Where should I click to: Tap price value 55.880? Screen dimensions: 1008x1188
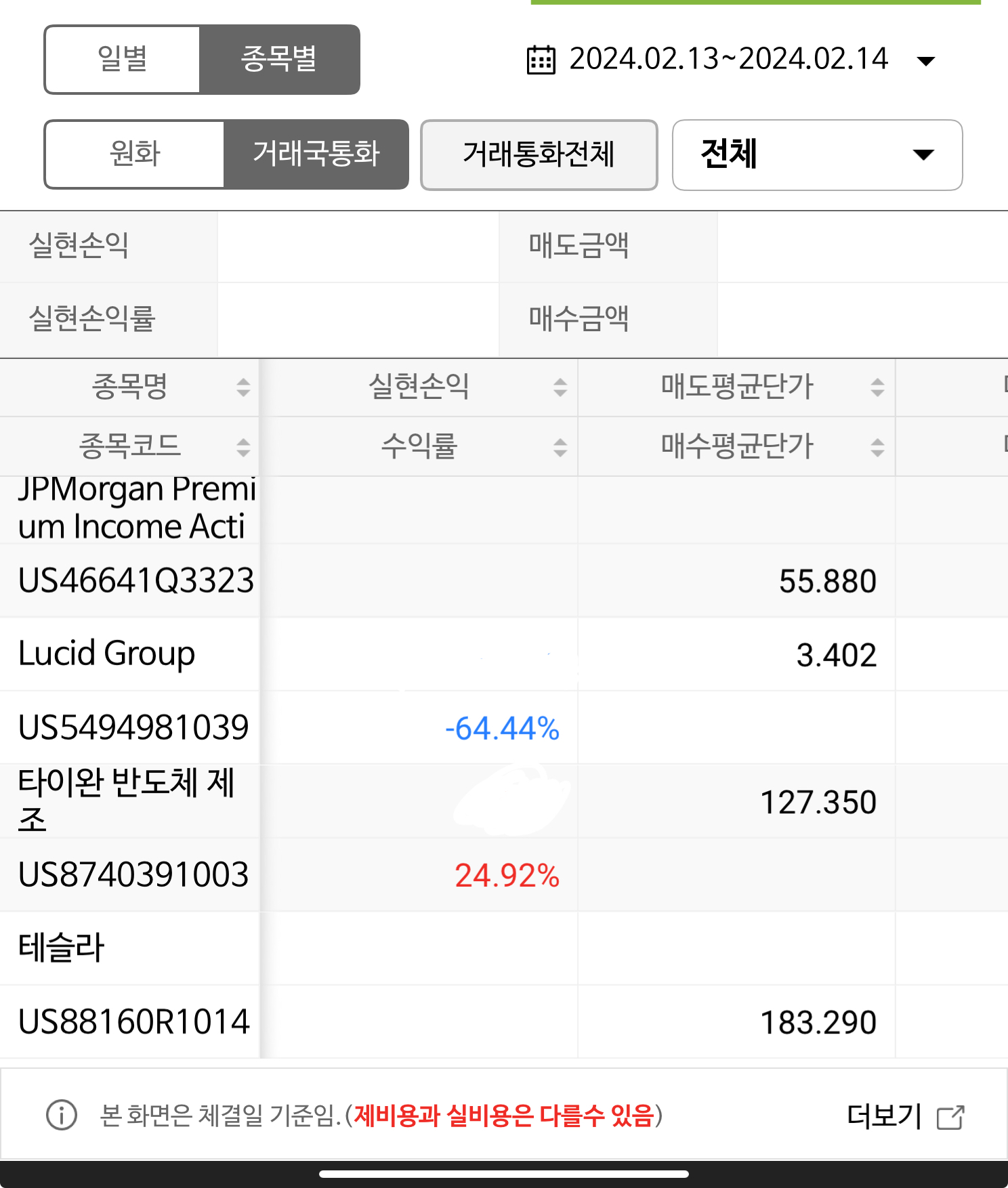[828, 581]
